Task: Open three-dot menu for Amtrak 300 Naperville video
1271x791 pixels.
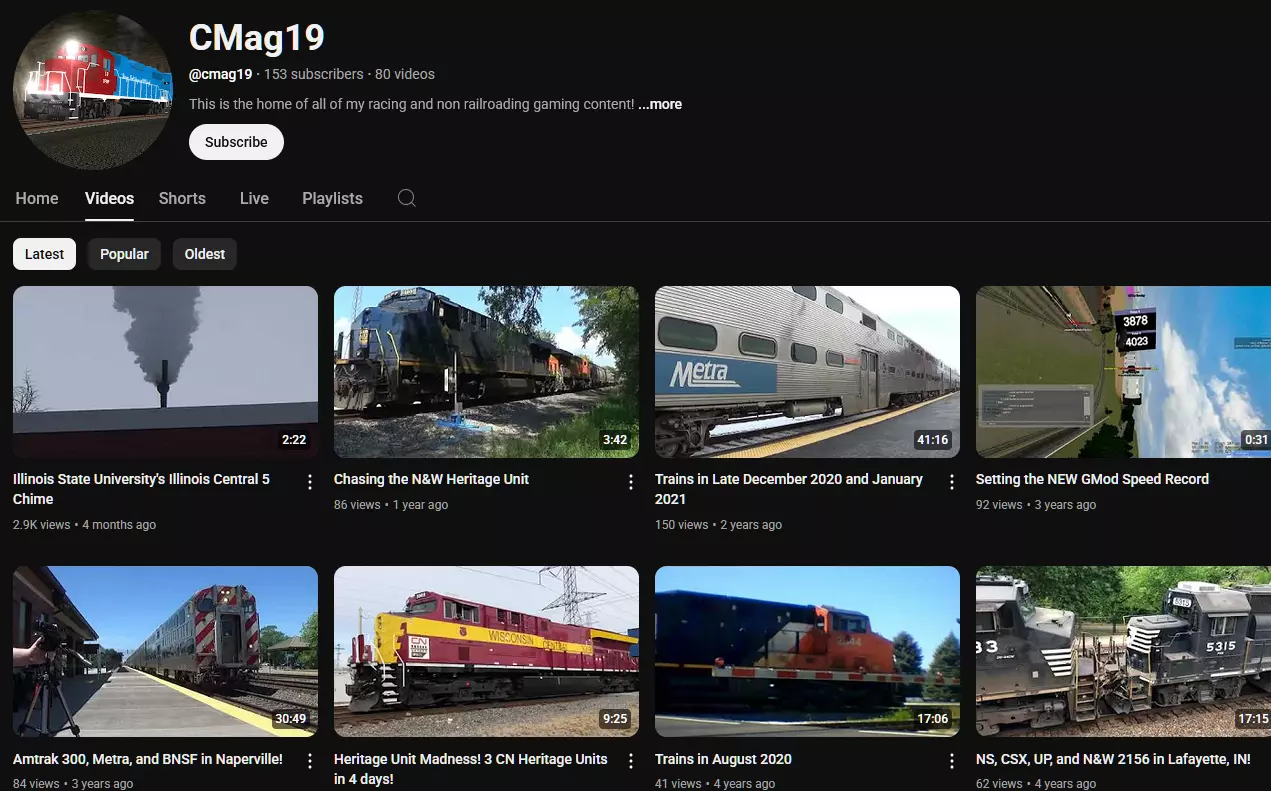Action: [310, 762]
